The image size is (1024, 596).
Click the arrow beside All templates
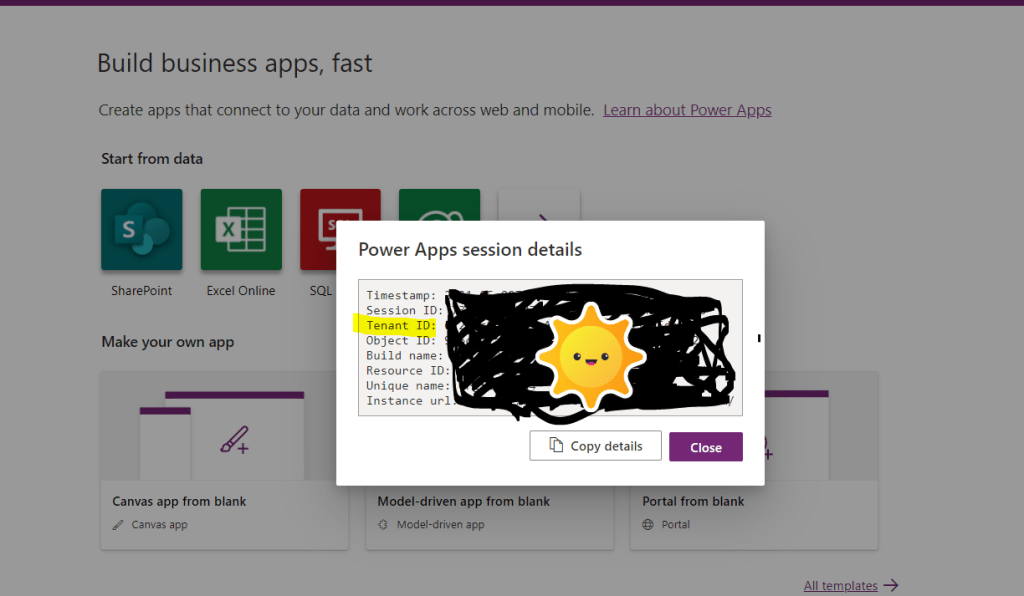[891, 585]
